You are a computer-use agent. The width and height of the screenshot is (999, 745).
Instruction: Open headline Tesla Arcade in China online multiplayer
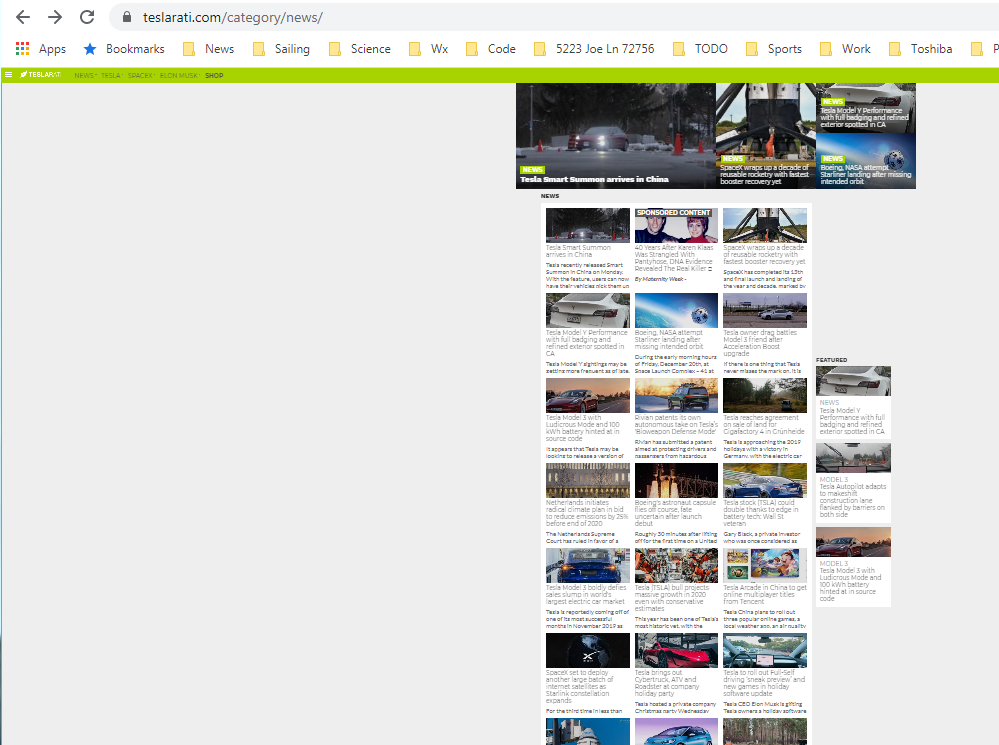click(x=765, y=595)
